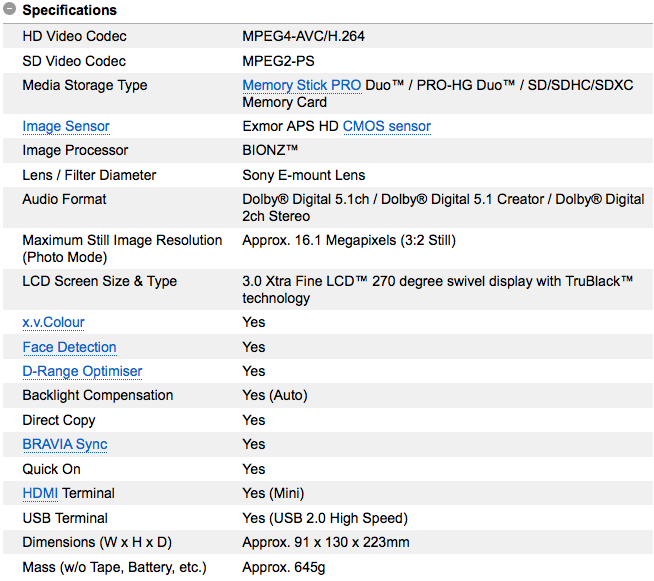Open the x.v.Colour link
654x581 pixels.
[53, 322]
